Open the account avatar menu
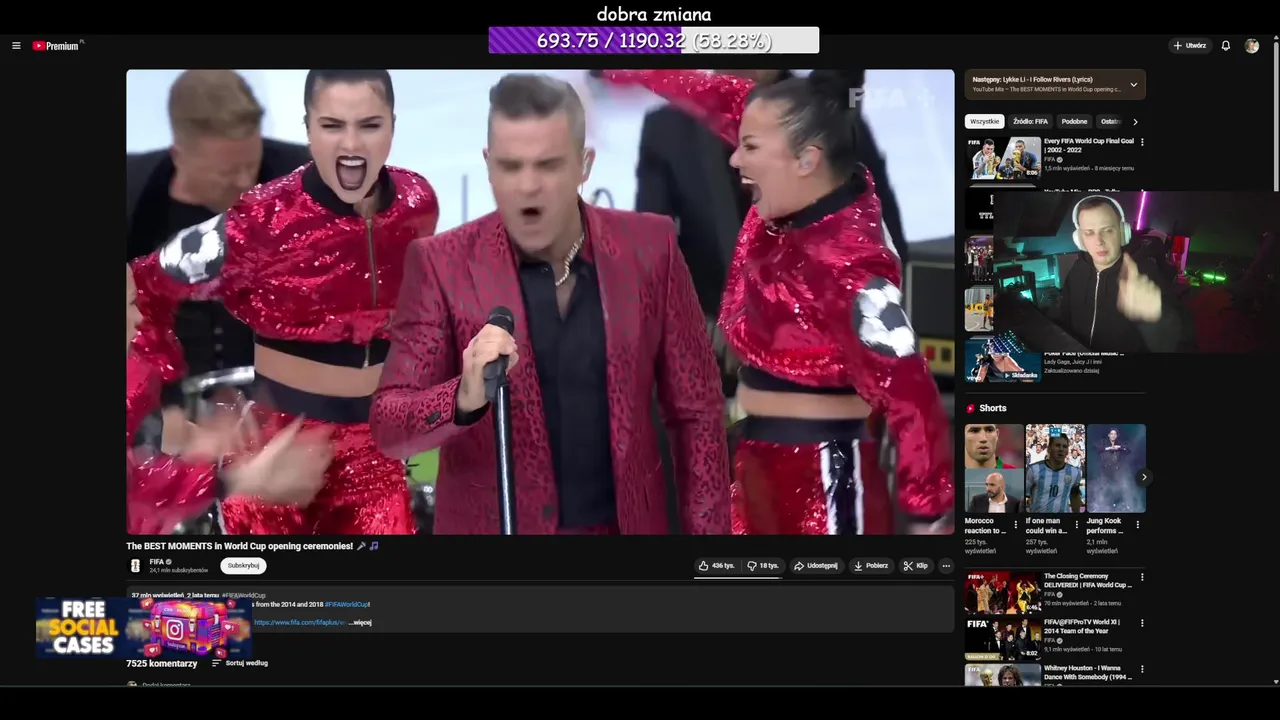Image resolution: width=1280 pixels, height=720 pixels. [1252, 46]
